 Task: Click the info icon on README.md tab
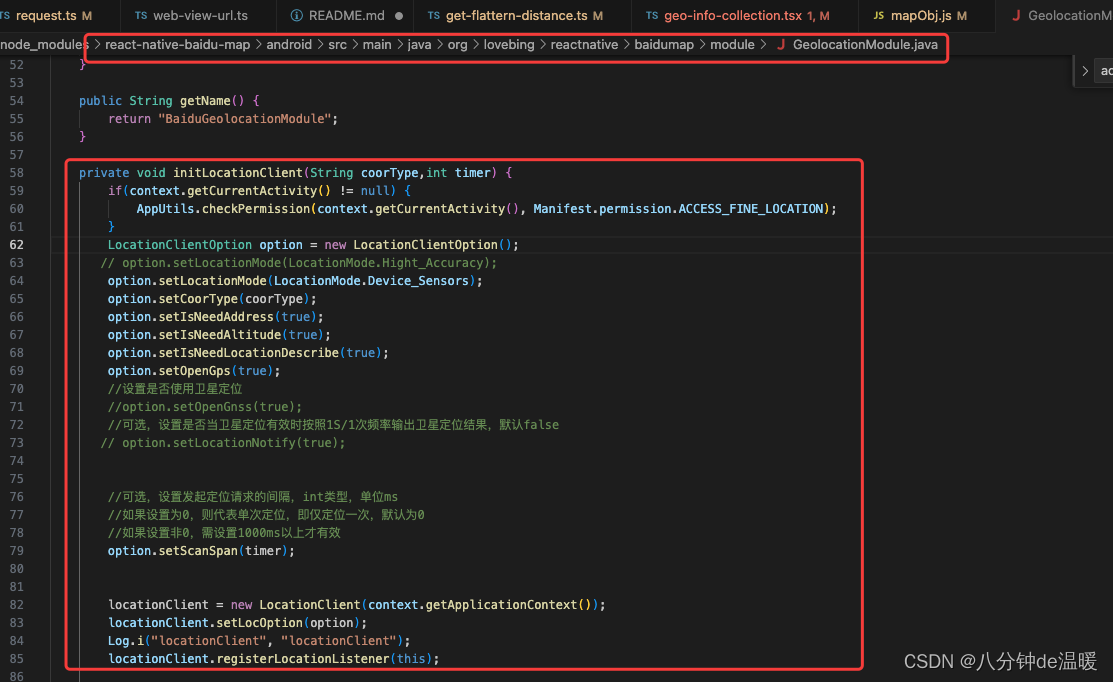[x=297, y=16]
